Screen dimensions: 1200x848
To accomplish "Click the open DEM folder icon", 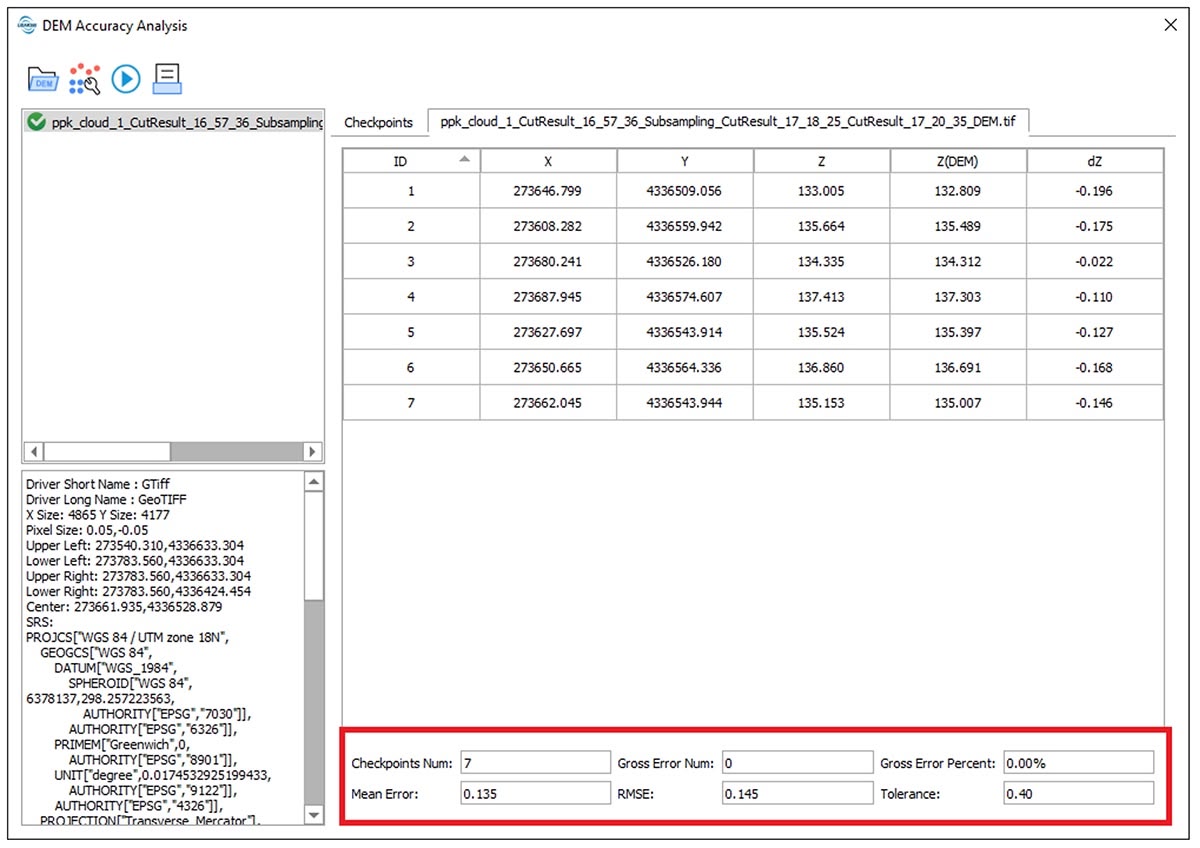I will (x=43, y=79).
